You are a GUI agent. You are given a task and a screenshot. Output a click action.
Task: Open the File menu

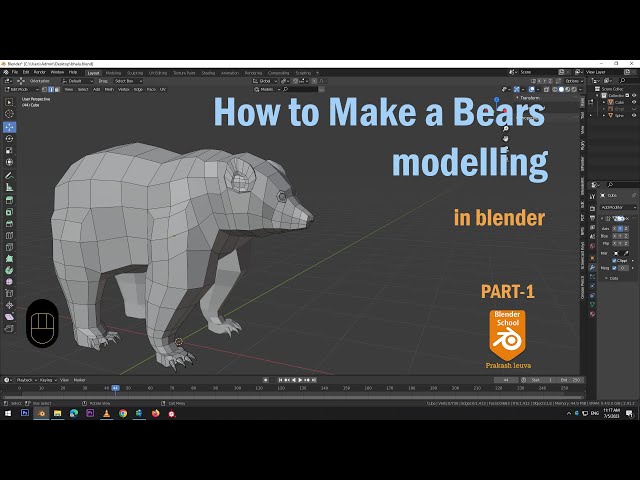[x=15, y=72]
